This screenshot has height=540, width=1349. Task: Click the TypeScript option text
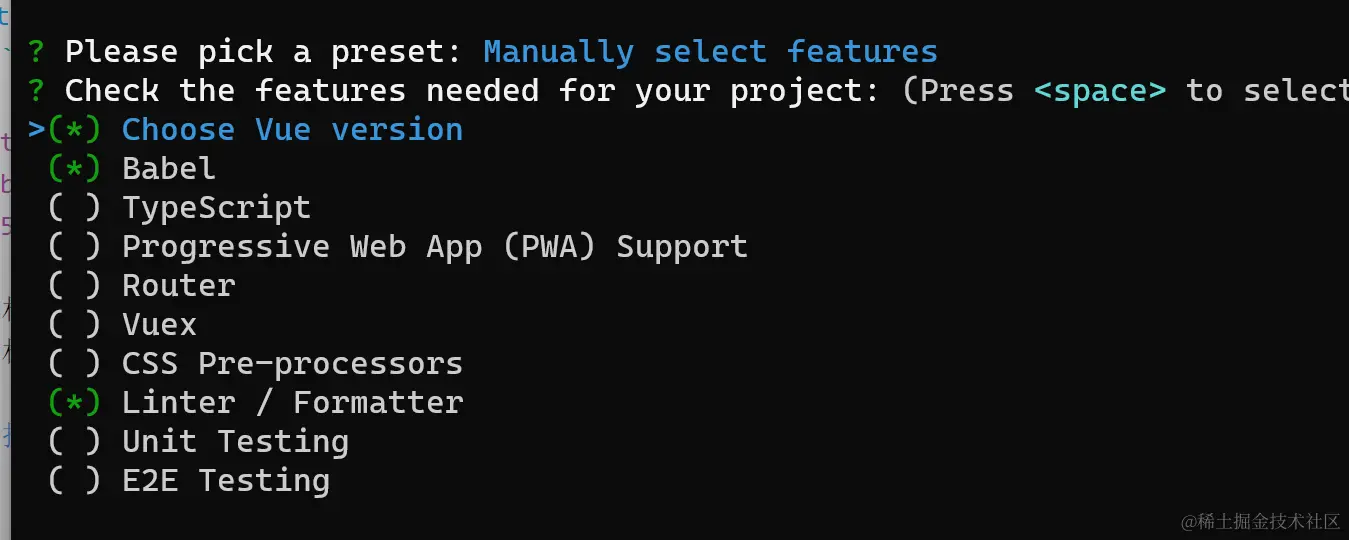tap(216, 208)
